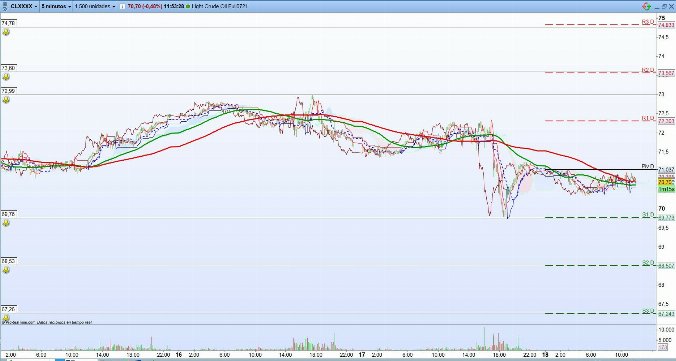Image resolution: width=676 pixels, height=361 pixels.
Task: Click the yellow current price tag on axis
Action: (x=666, y=182)
